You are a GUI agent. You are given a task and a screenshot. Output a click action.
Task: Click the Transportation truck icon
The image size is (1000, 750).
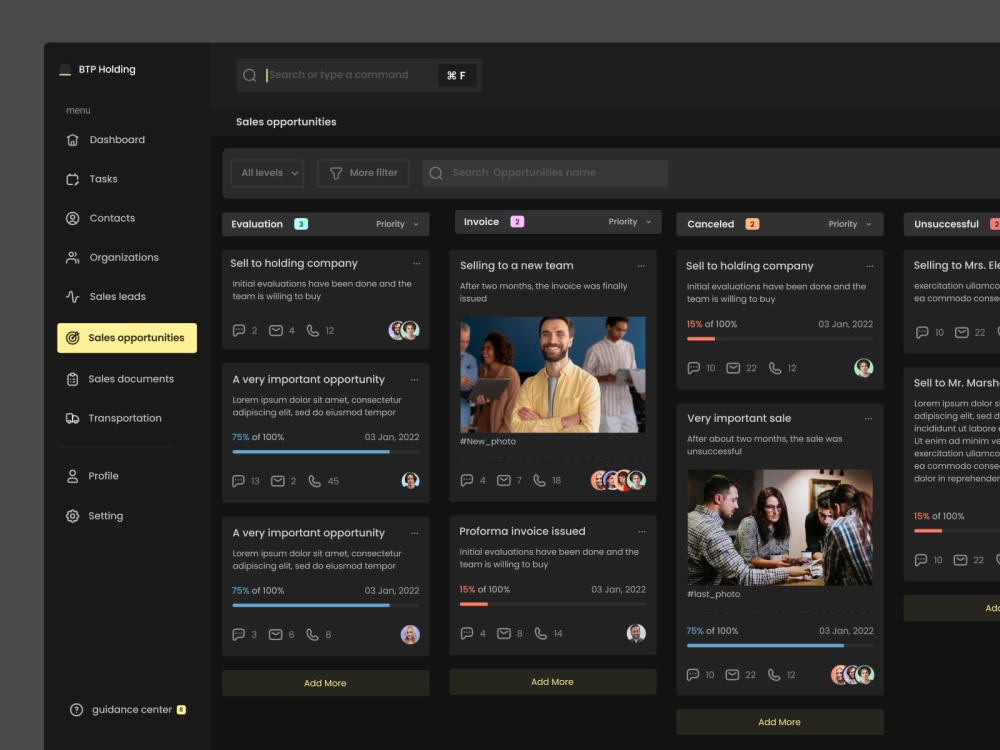[73, 418]
